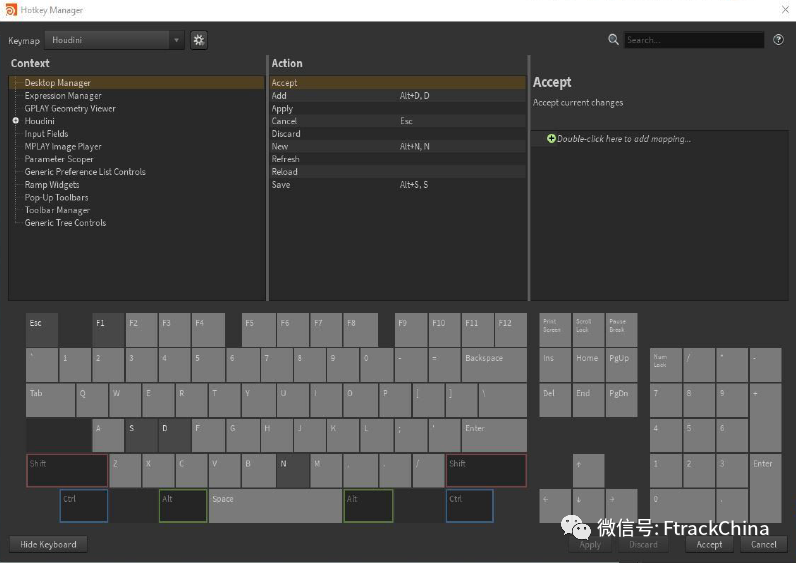796x563 pixels.
Task: Open the keymap settings gear icon
Action: 199,40
